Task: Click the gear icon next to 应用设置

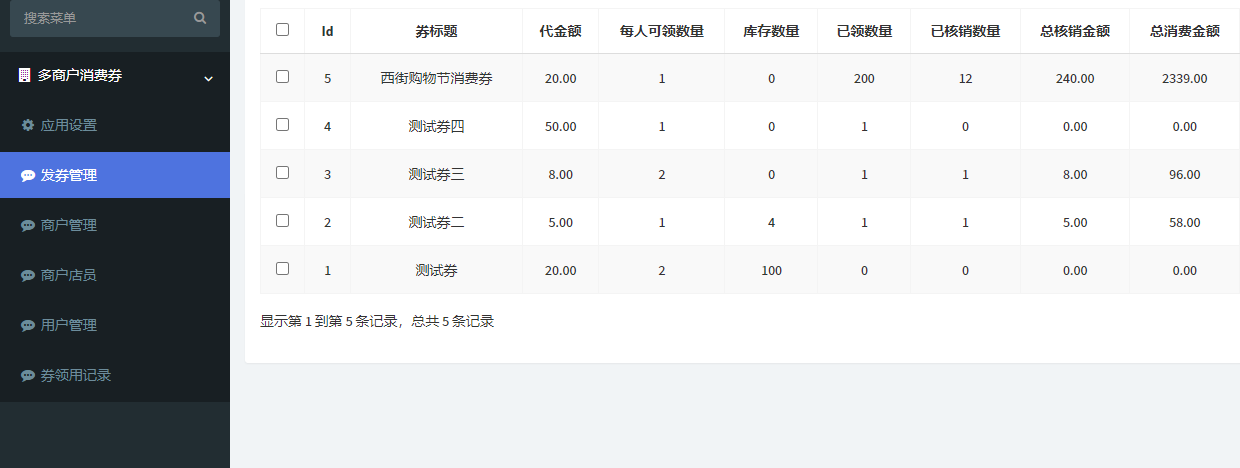Action: (28, 126)
